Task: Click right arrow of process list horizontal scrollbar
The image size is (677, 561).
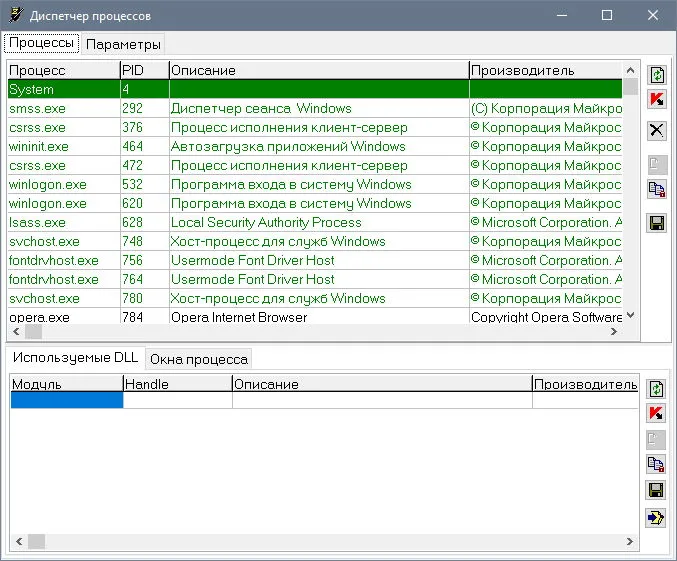Action: pyautogui.click(x=614, y=332)
